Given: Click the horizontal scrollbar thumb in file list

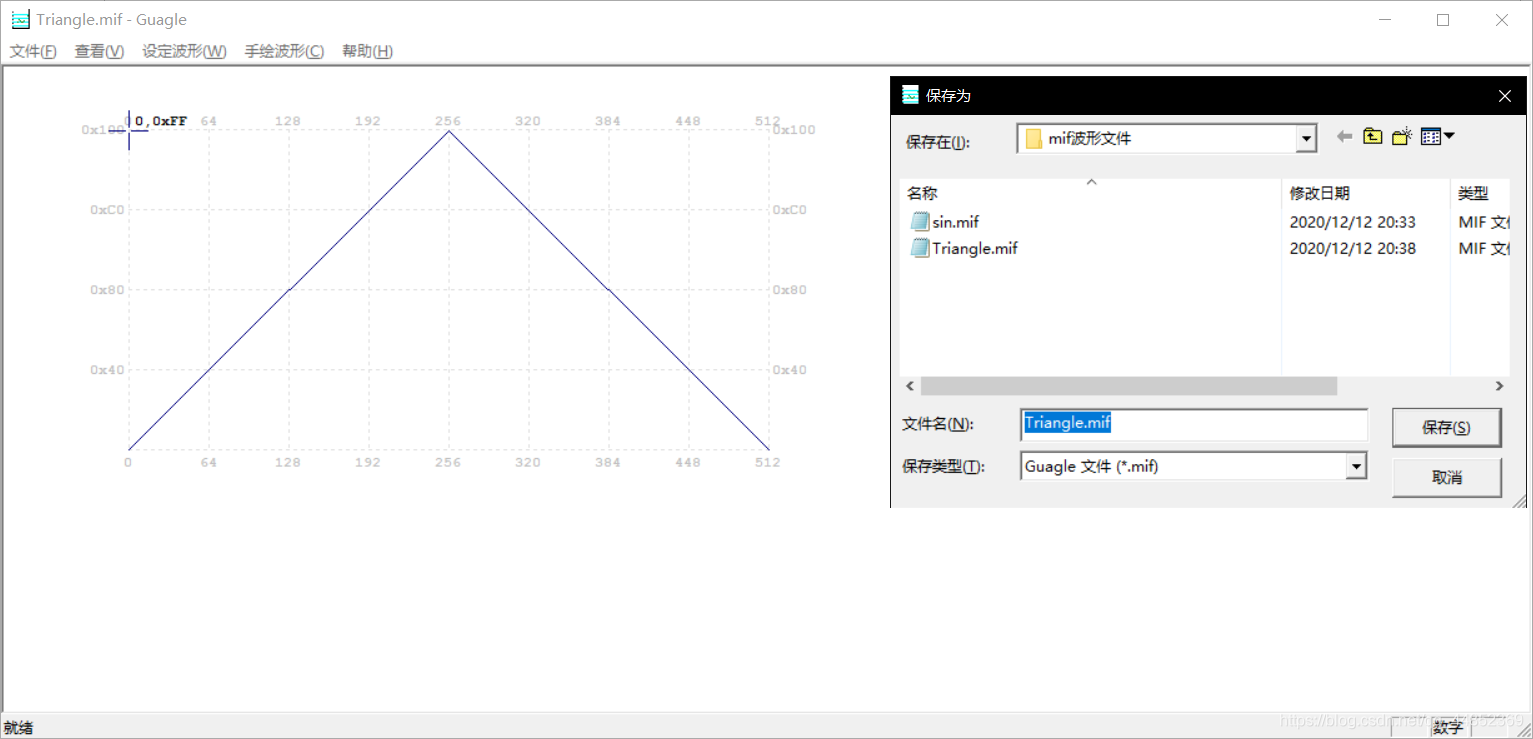Looking at the screenshot, I should point(1129,386).
